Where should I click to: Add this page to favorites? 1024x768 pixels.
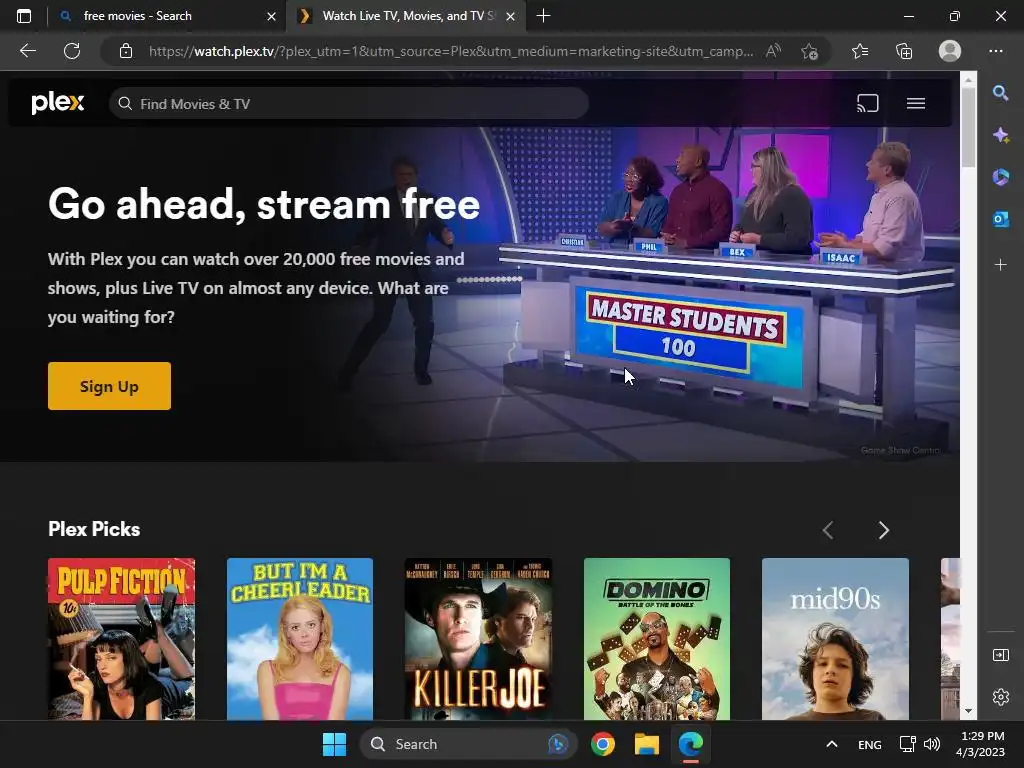810,51
